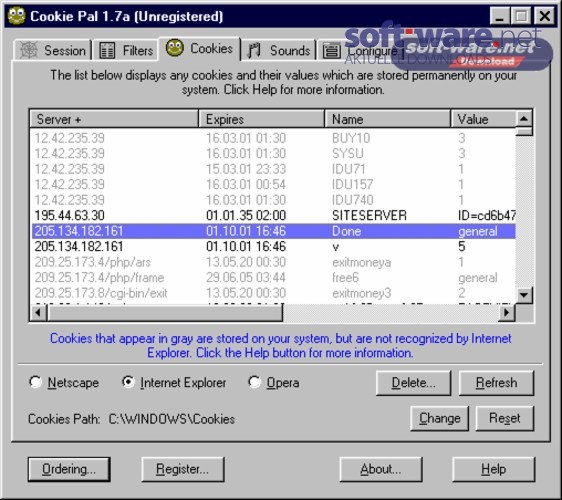Image resolution: width=562 pixels, height=500 pixels.
Task: Click Reset for the cookies path
Action: point(505,418)
